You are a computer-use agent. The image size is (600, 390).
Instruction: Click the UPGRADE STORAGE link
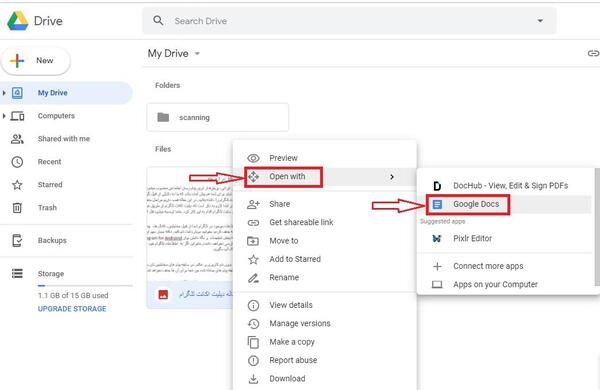pos(72,309)
